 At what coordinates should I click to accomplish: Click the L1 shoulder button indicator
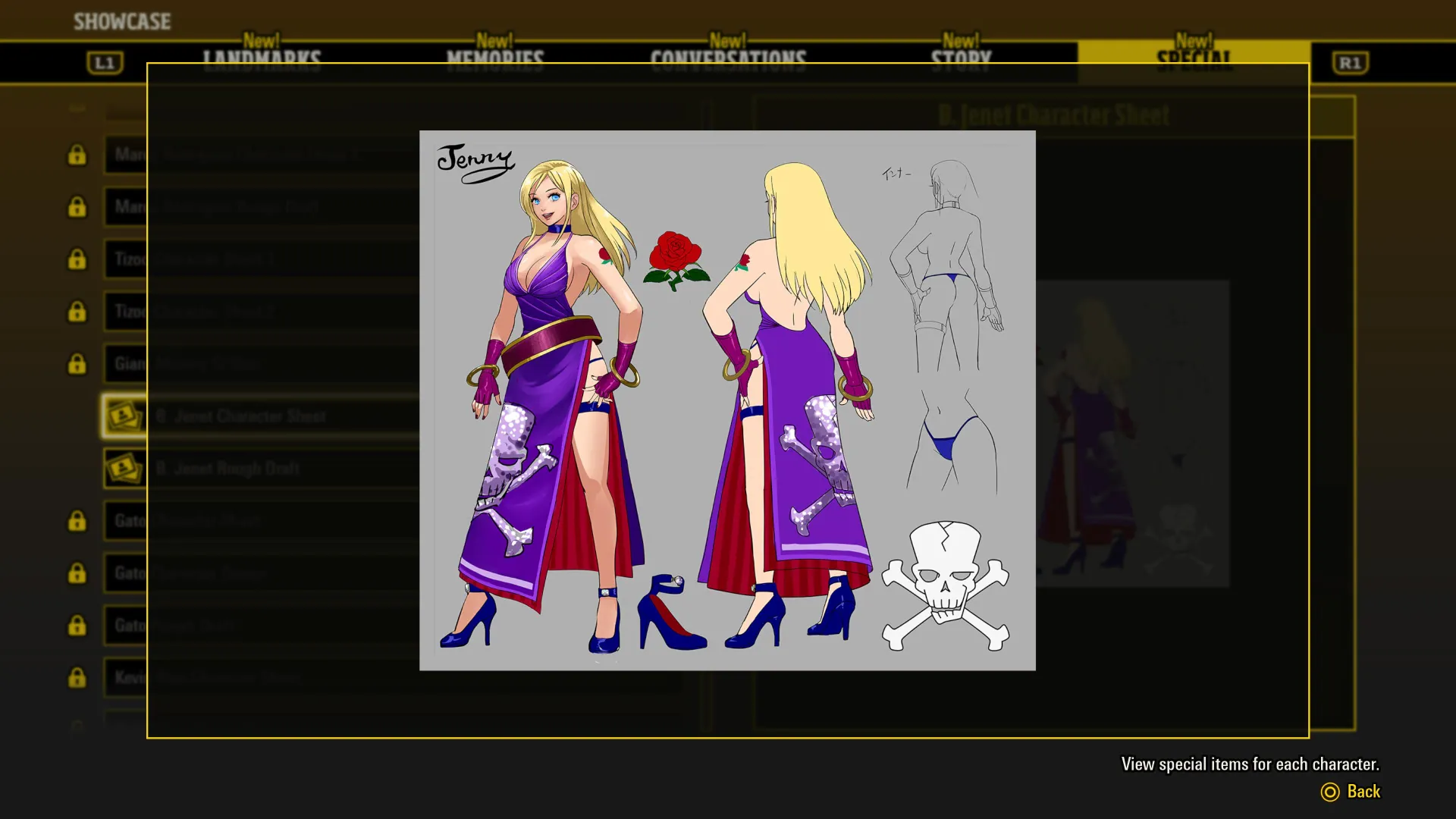point(105,63)
